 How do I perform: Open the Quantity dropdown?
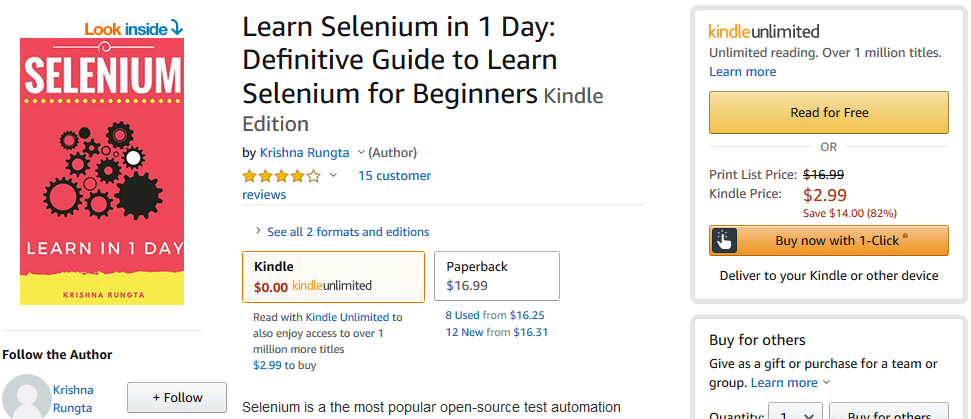[795, 412]
